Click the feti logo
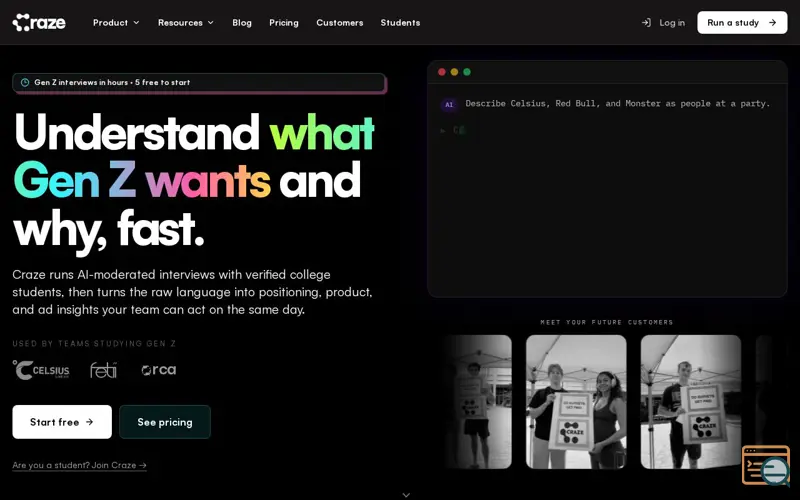The width and height of the screenshot is (800, 500). (x=104, y=370)
